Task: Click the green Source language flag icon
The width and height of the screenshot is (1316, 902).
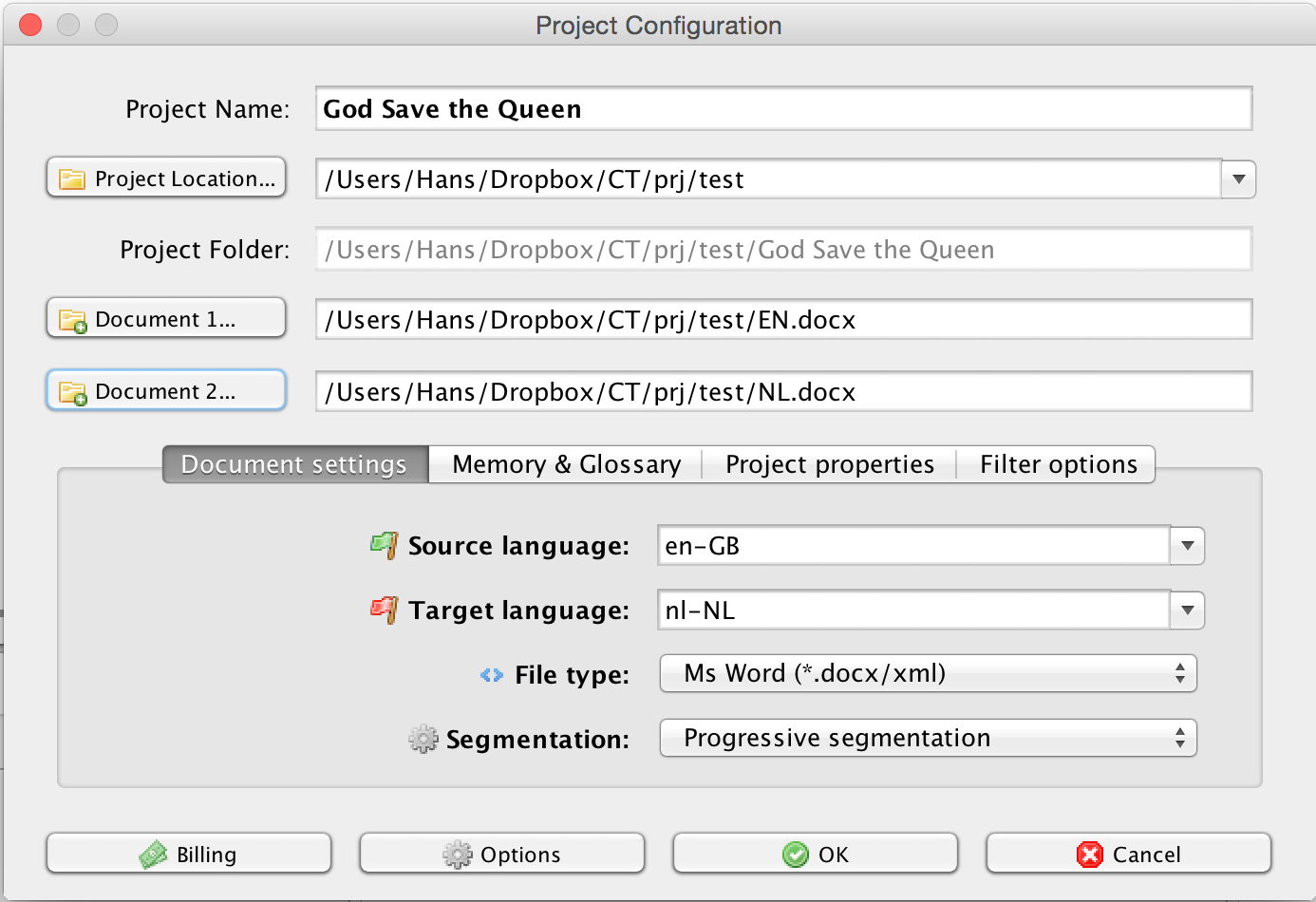Action: pos(384,546)
